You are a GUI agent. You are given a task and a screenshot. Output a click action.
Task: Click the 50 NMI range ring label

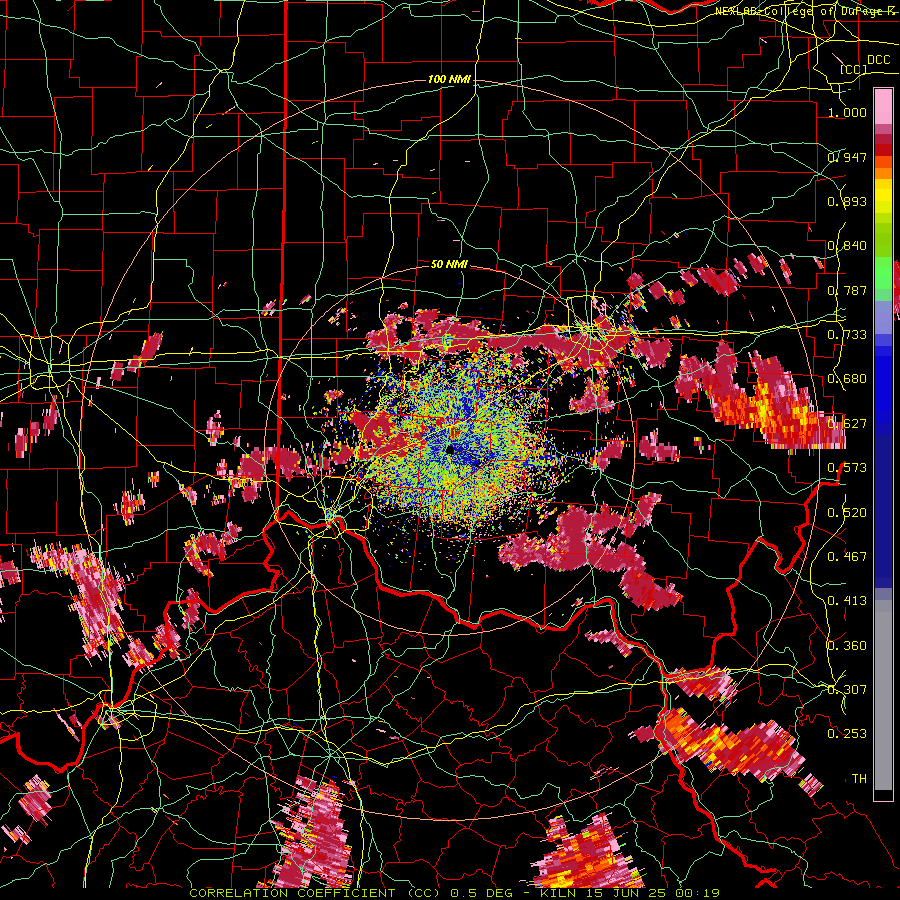click(x=449, y=264)
